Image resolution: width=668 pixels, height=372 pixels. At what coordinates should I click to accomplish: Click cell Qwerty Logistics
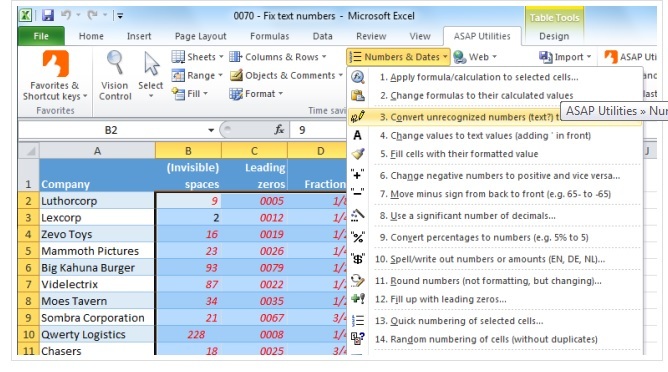(97, 335)
